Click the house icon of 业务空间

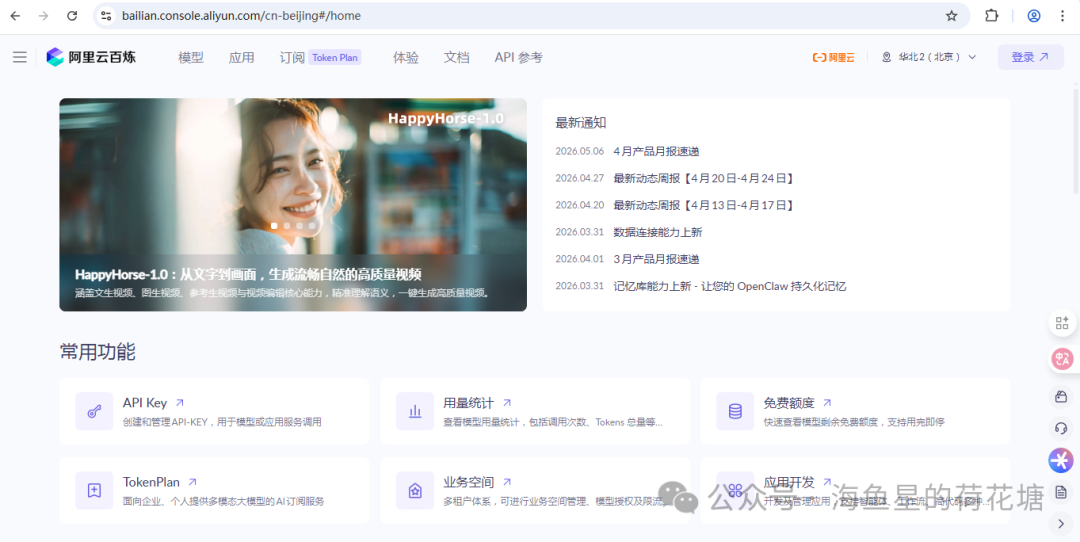click(415, 490)
